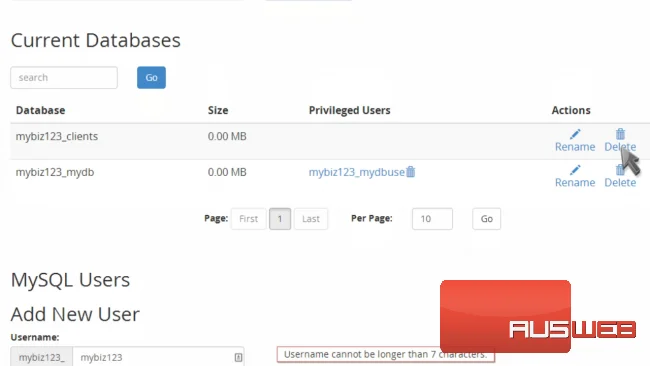This screenshot has height=366, width=650.
Task: Rename the mybiz123_clients database
Action: coord(575,147)
